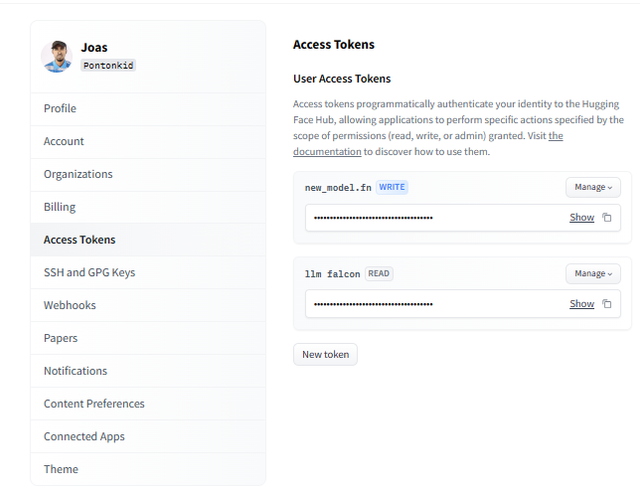Expand Manage menu for llm falcon

(x=593, y=273)
